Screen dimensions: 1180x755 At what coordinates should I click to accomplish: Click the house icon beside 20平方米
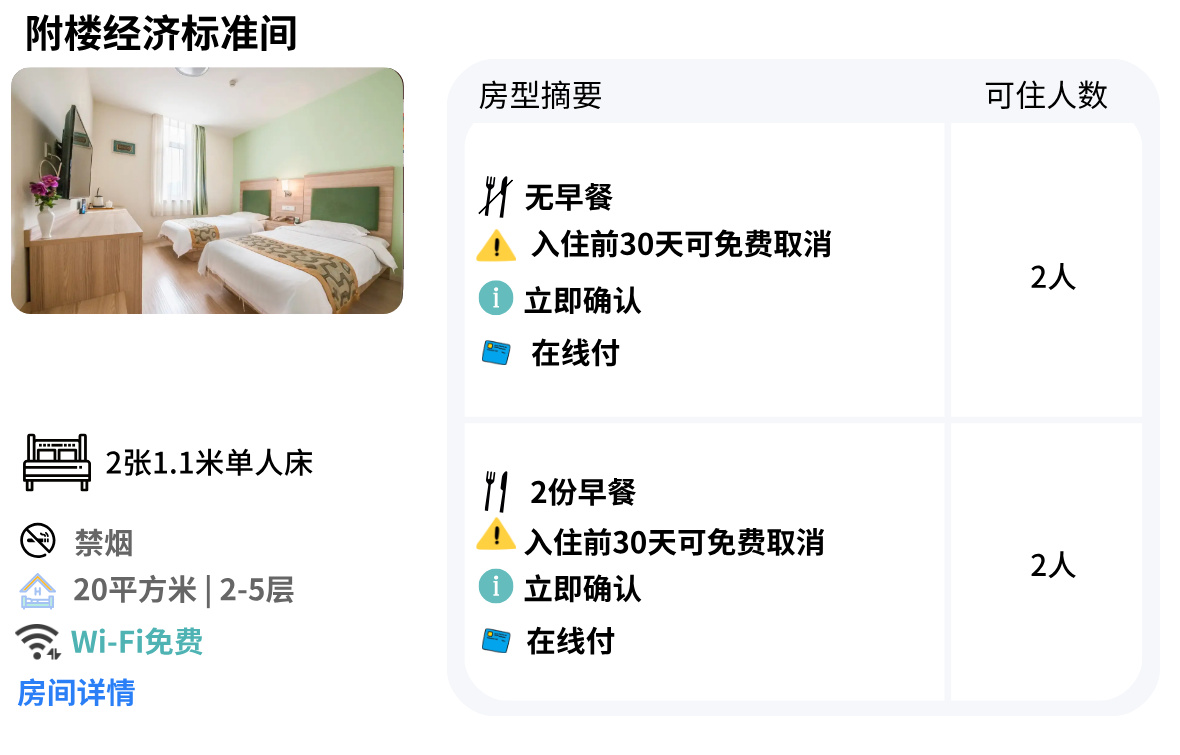[37, 591]
